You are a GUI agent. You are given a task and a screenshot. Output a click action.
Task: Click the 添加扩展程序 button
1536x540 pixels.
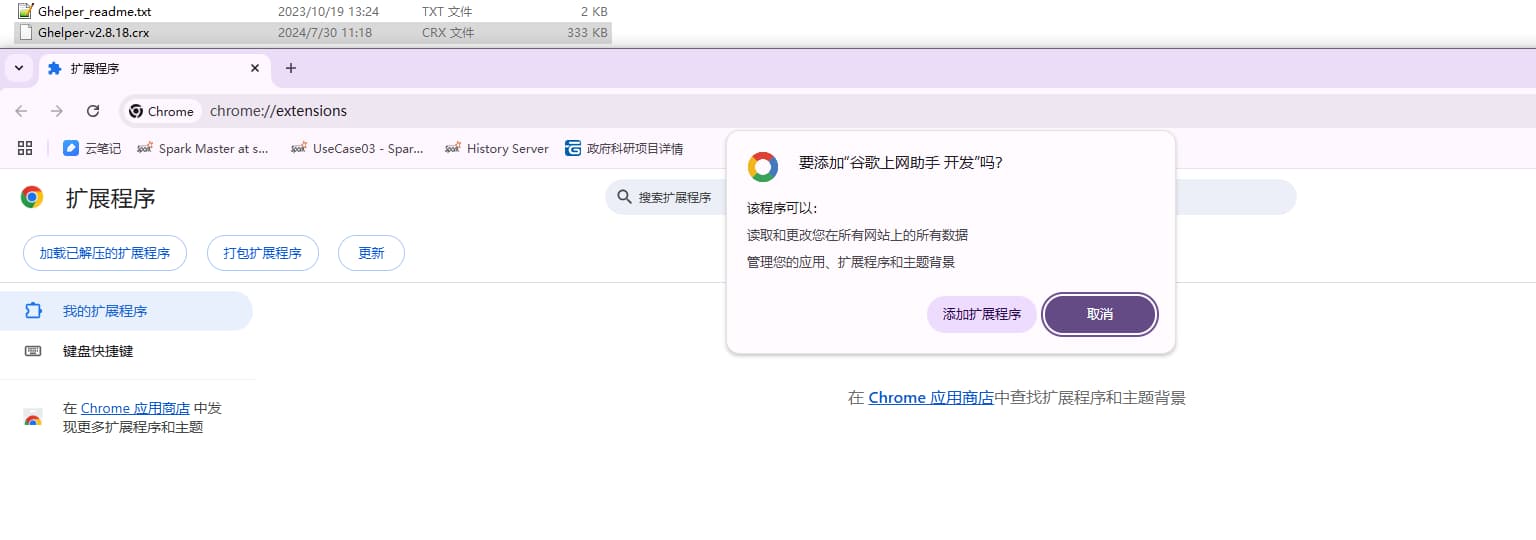tap(981, 314)
